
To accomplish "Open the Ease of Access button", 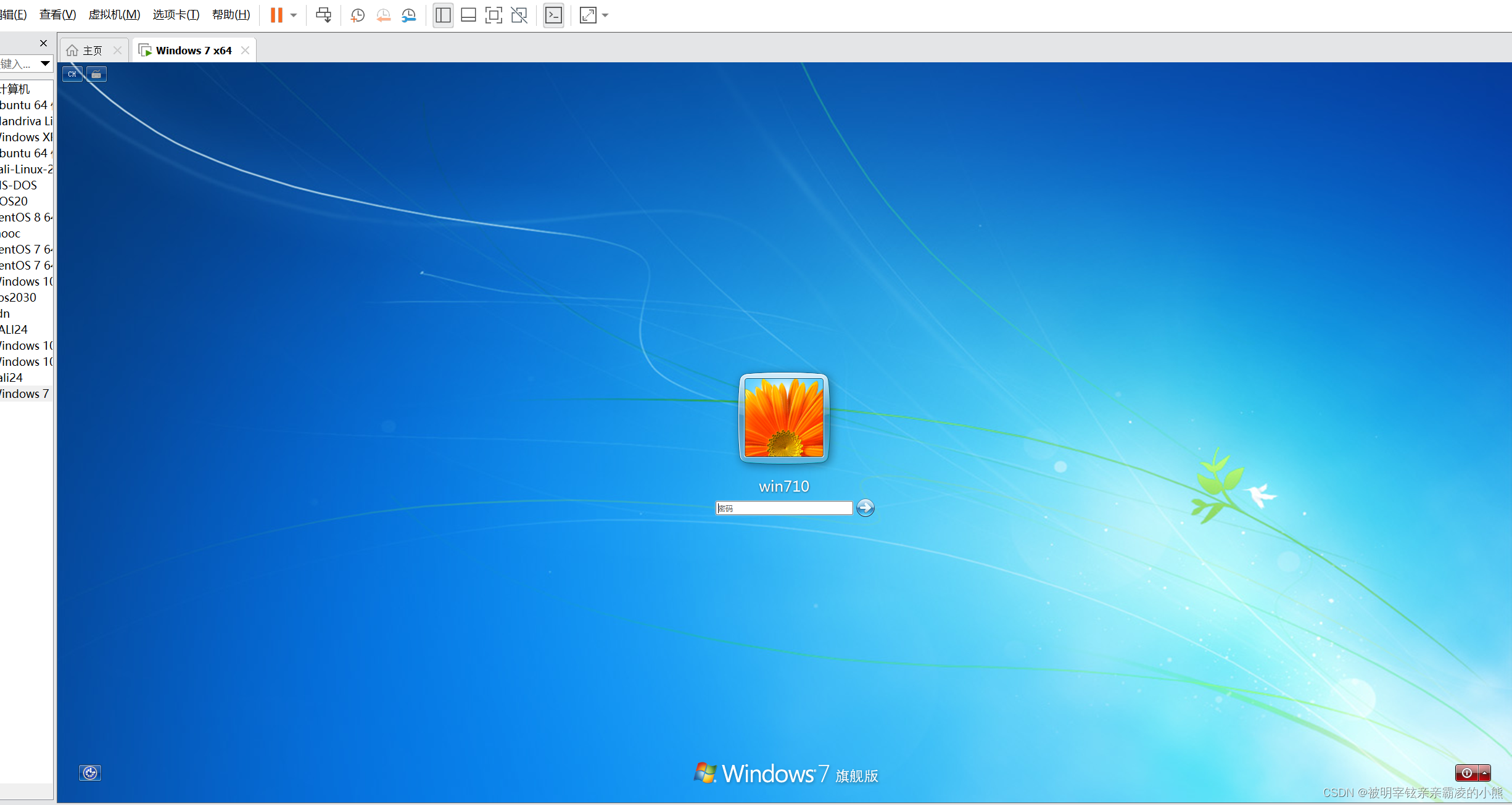I will [x=90, y=773].
